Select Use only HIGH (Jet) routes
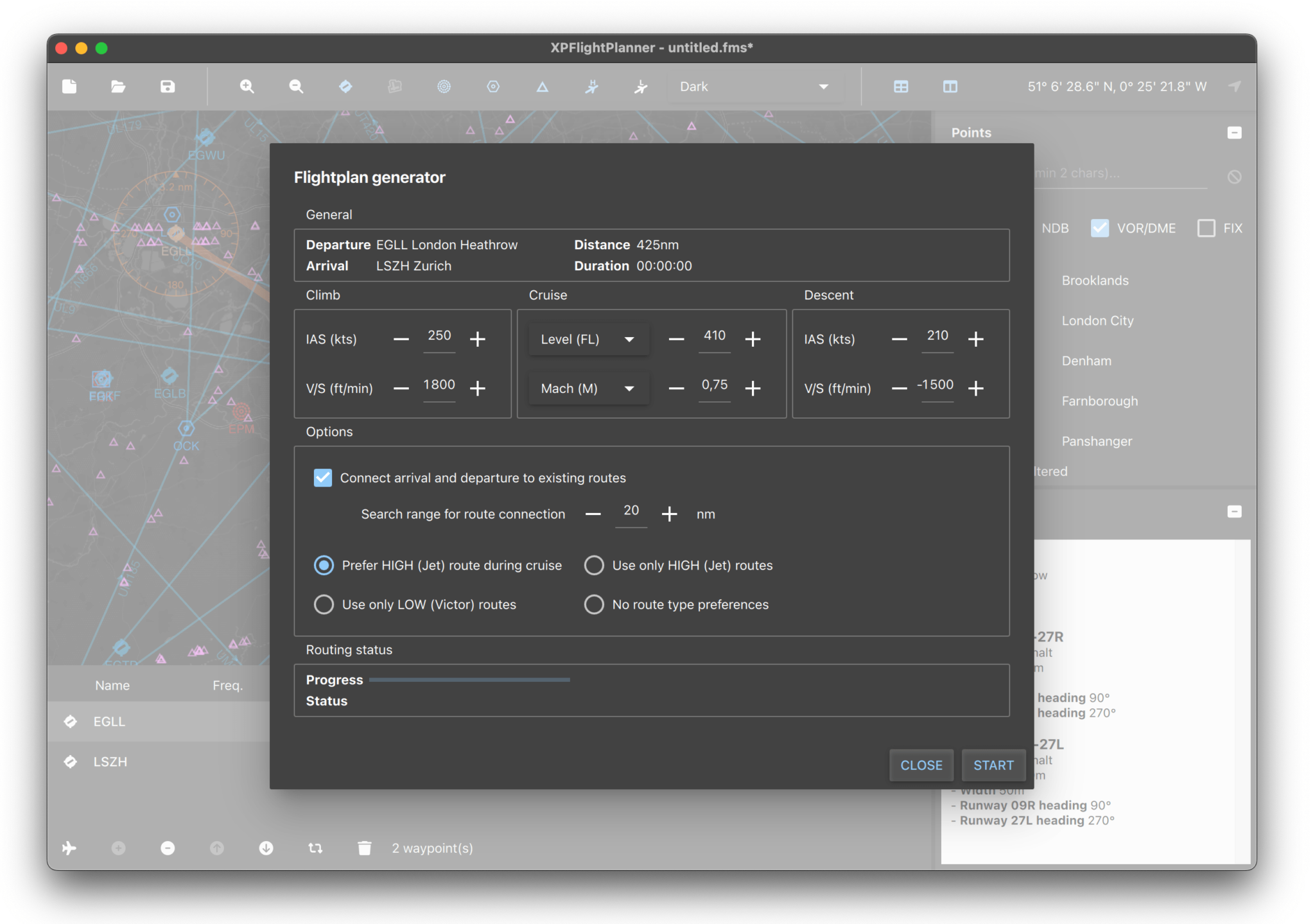This screenshot has height=924, width=1315. [x=593, y=565]
